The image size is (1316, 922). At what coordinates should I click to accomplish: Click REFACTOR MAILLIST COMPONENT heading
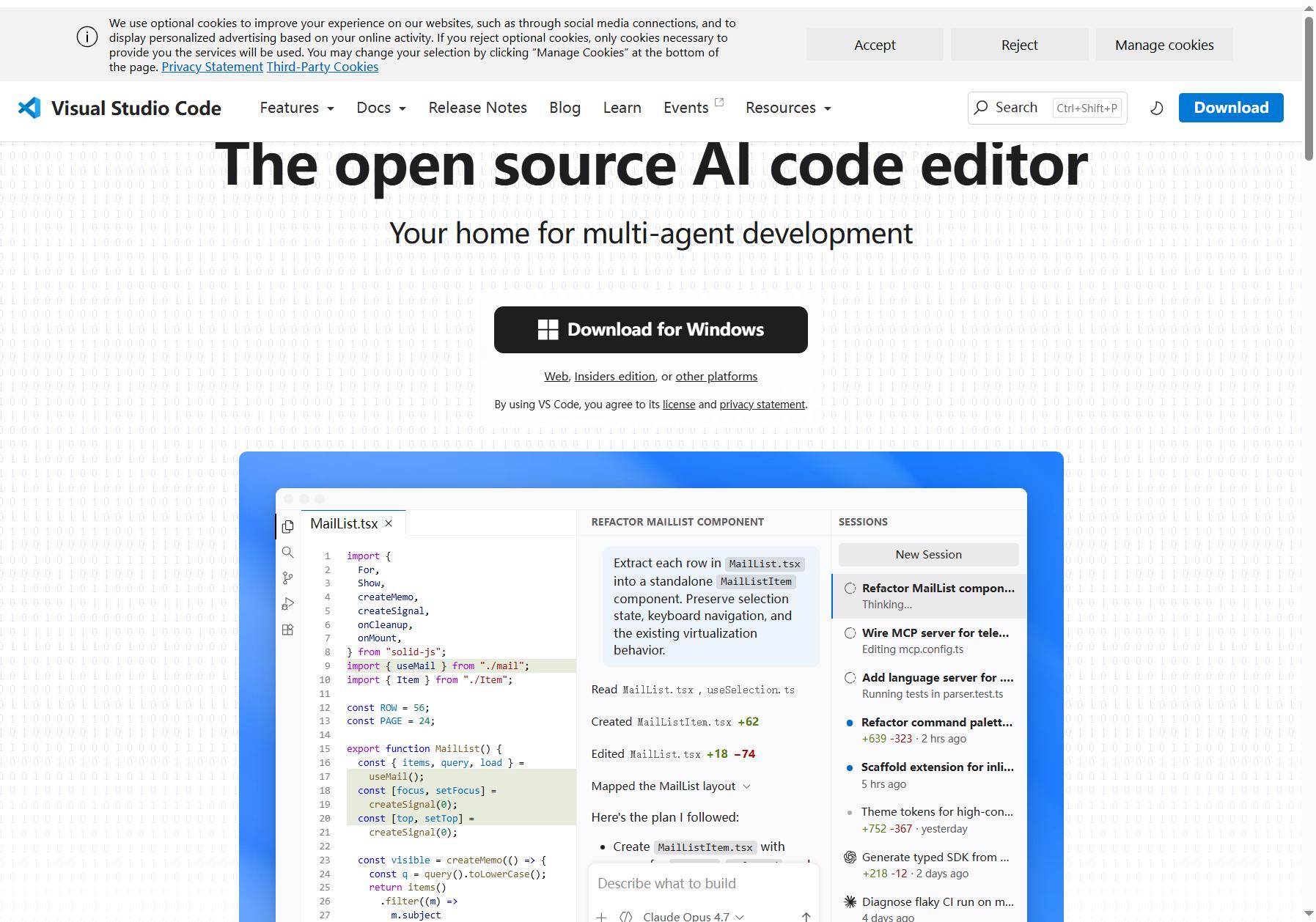pyautogui.click(x=677, y=522)
